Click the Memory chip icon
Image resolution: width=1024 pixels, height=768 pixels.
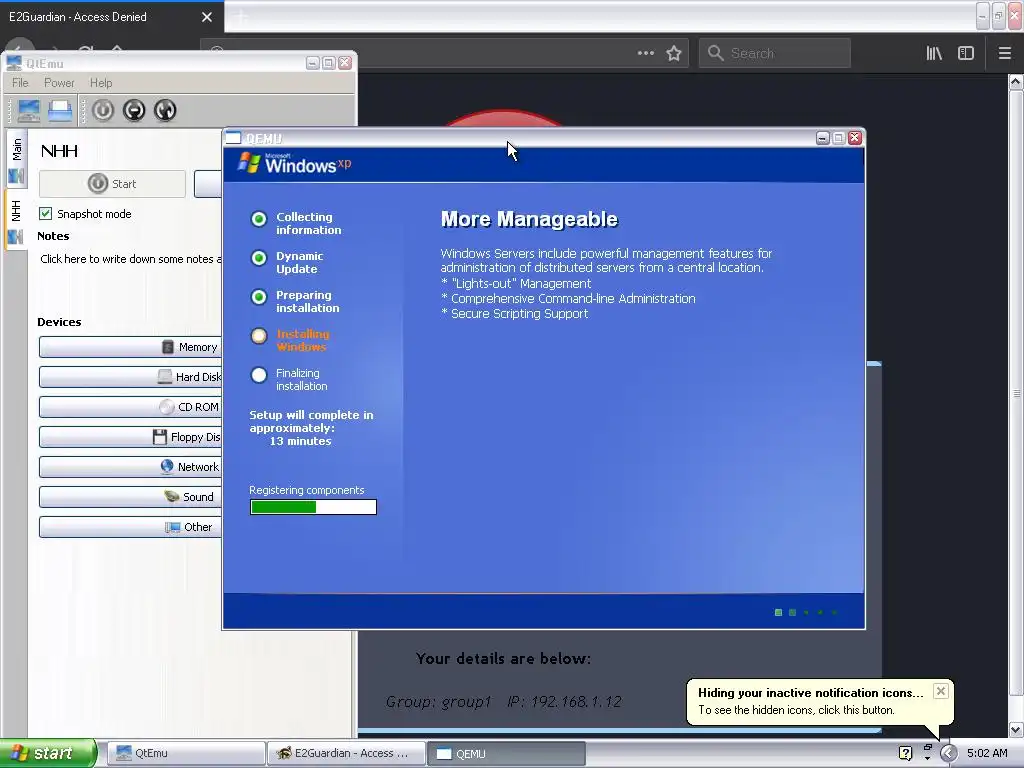coord(168,347)
